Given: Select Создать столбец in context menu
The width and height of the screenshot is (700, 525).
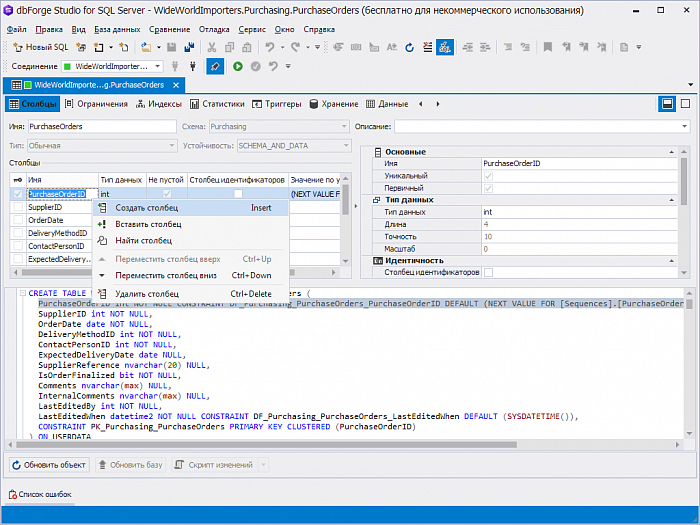Looking at the screenshot, I should (x=191, y=208).
